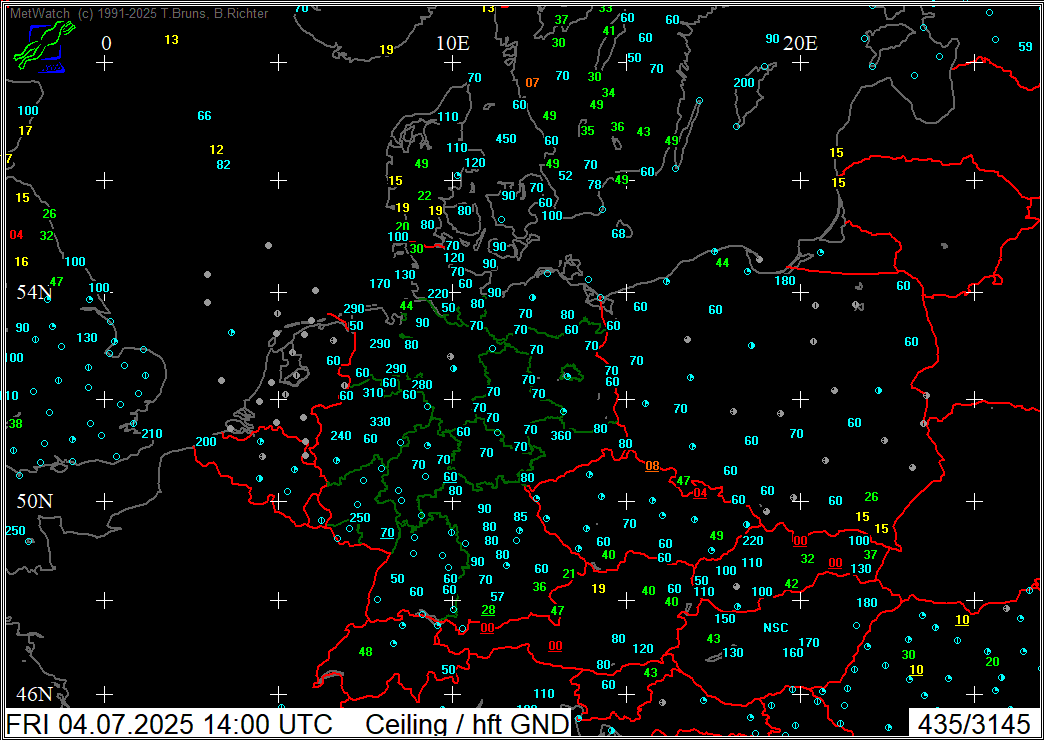Click the 46N latitude label
This screenshot has height=740, width=1044.
(x=35, y=694)
